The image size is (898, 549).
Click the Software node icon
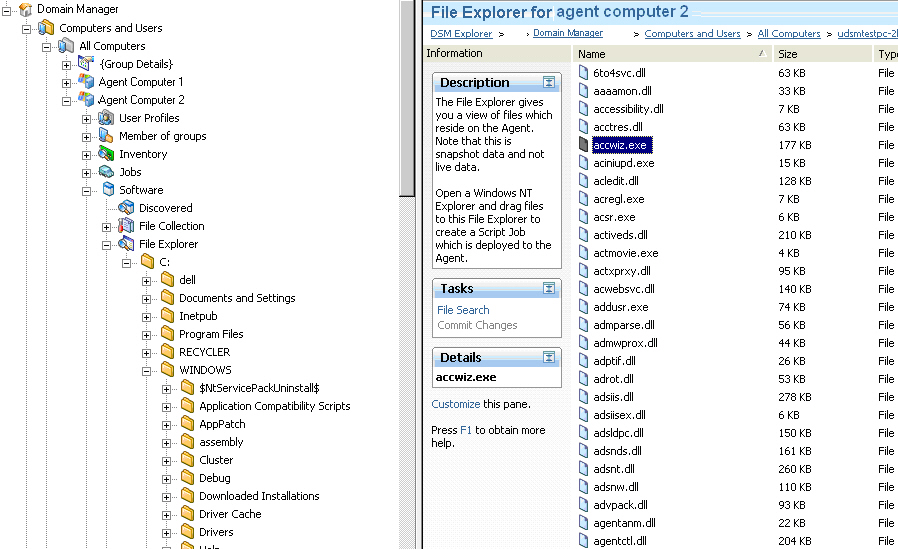point(108,189)
